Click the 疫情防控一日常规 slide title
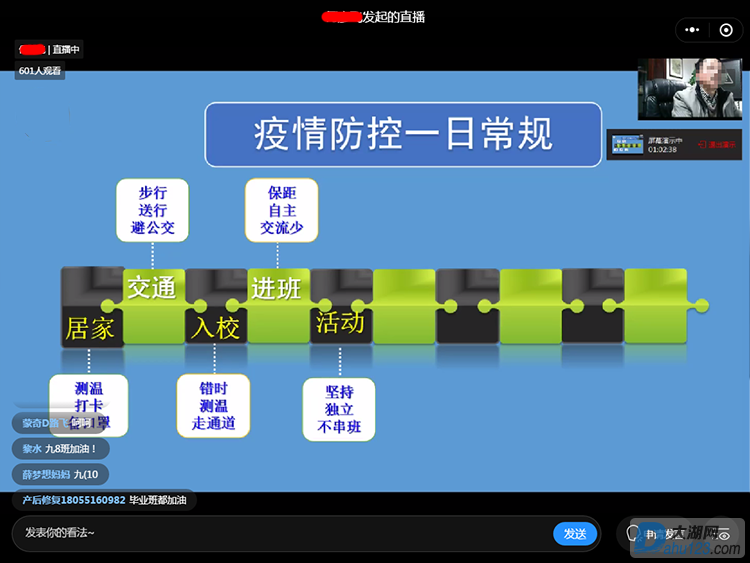750x563 pixels. tap(403, 134)
